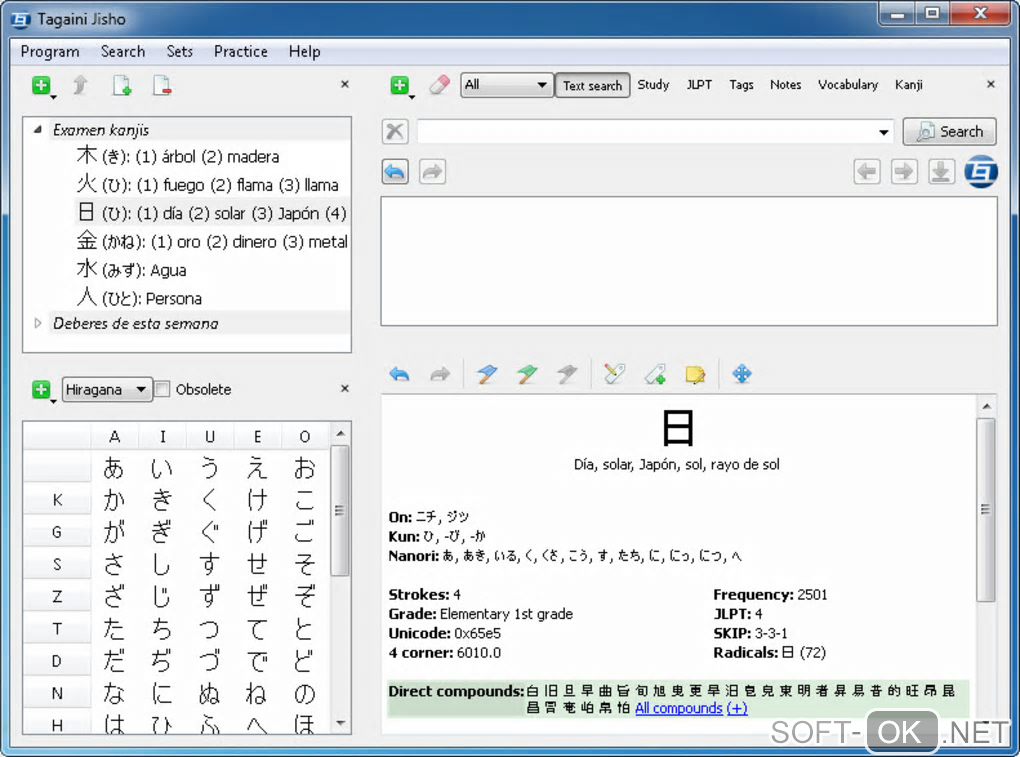Click next results page arrow
This screenshot has height=757, width=1020.
coord(904,172)
